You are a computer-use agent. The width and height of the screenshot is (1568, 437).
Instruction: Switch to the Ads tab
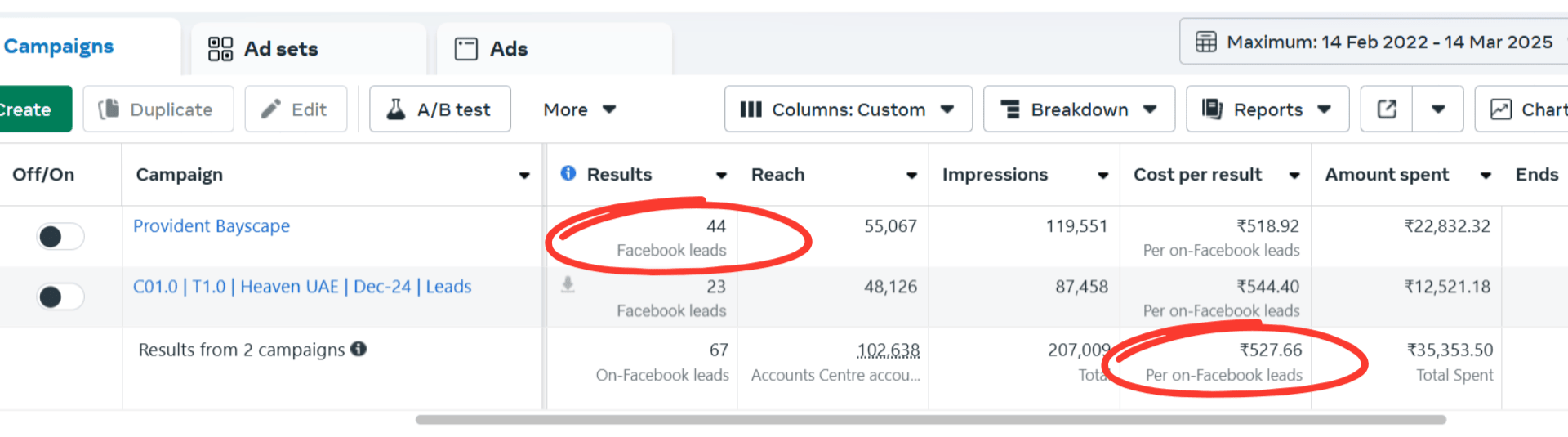492,49
